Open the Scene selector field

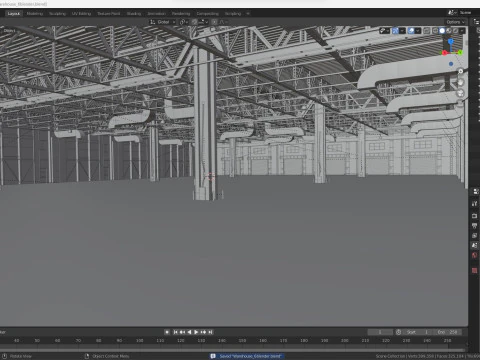point(469,12)
